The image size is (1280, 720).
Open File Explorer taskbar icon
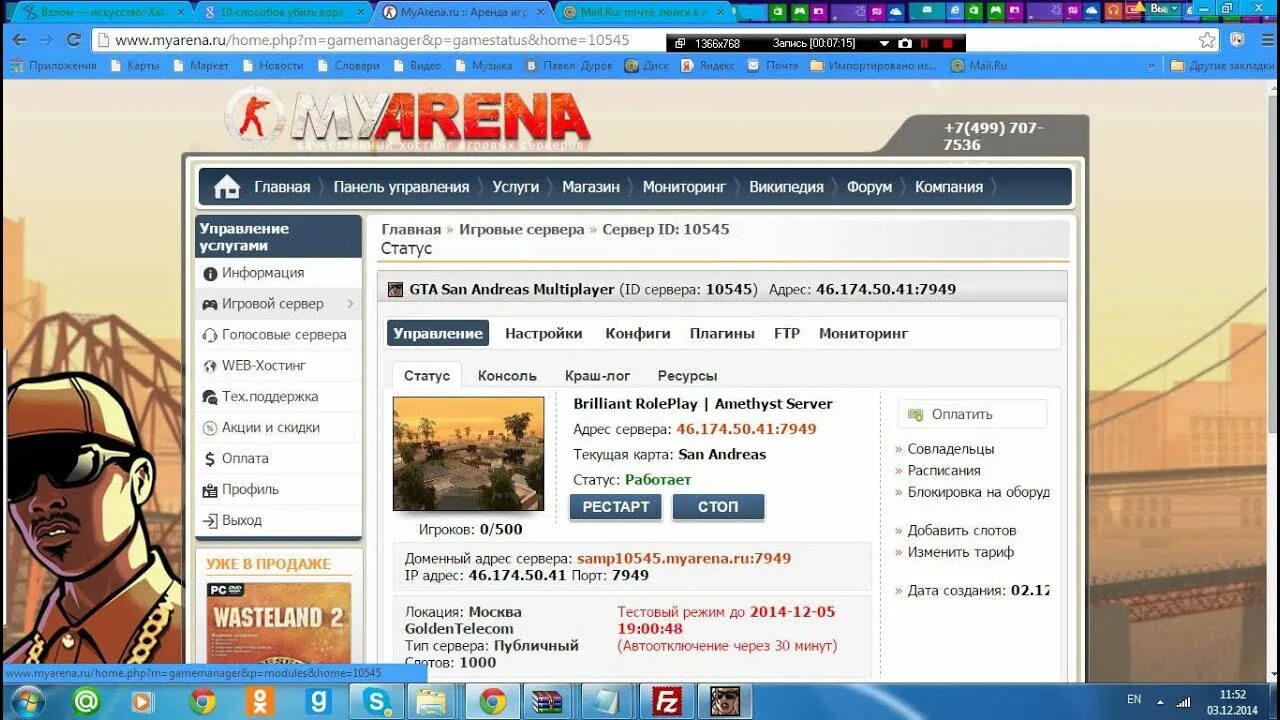click(432, 702)
